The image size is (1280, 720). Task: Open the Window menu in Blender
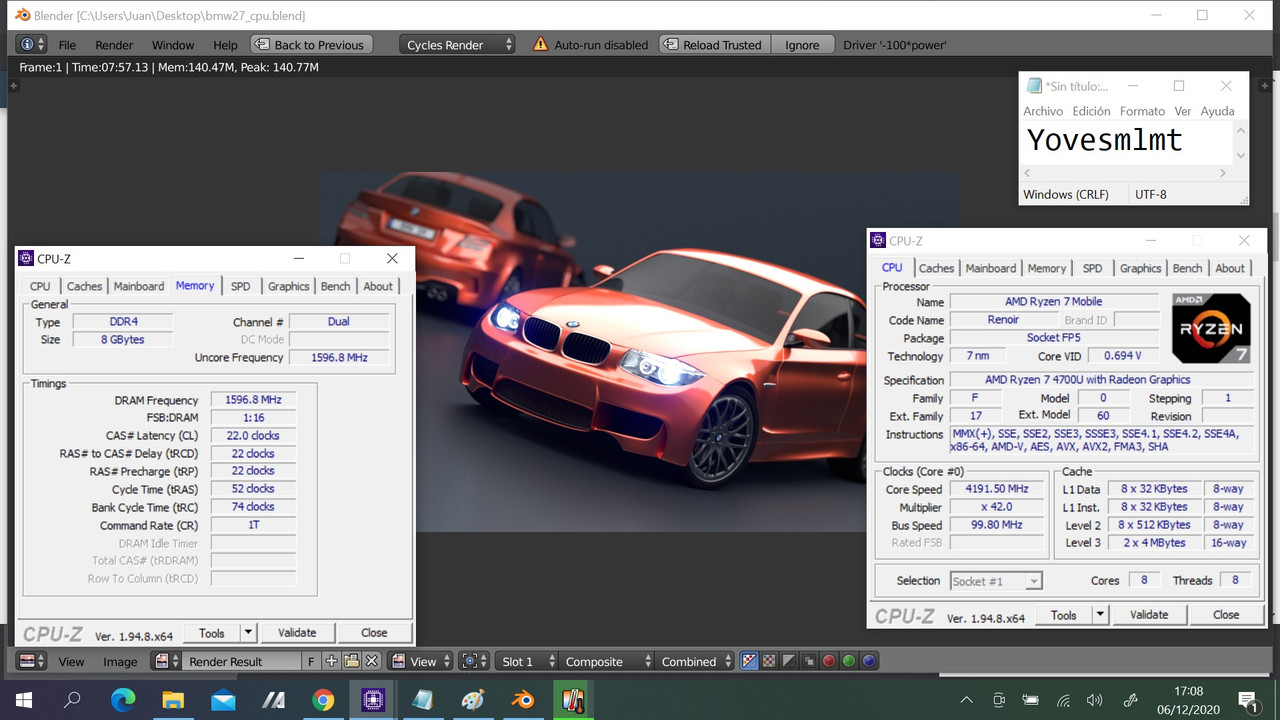tap(173, 45)
